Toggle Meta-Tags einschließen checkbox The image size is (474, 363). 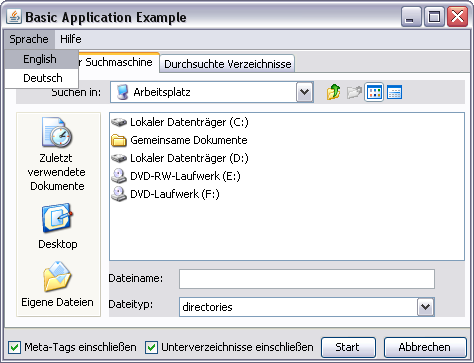tap(14, 347)
